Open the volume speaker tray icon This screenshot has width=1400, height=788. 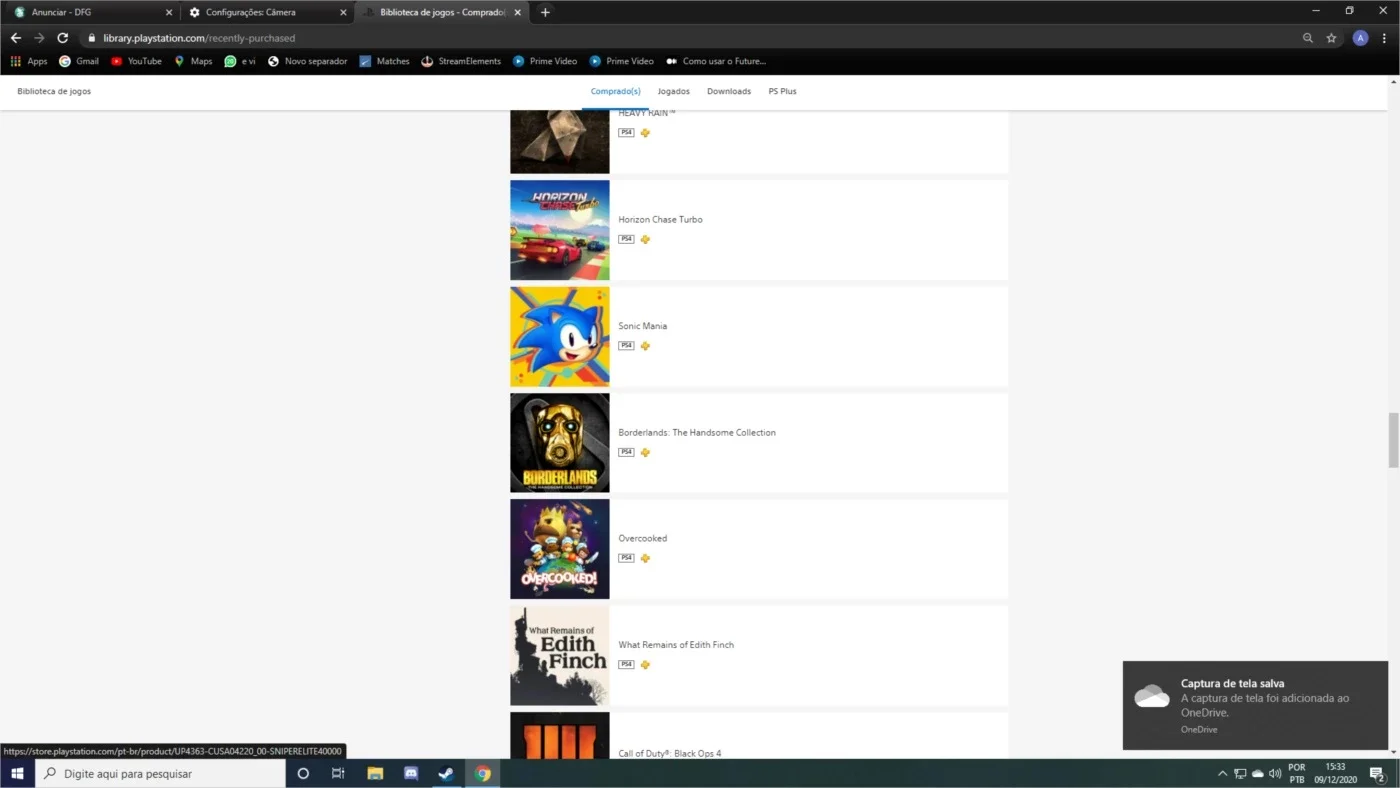[1275, 773]
